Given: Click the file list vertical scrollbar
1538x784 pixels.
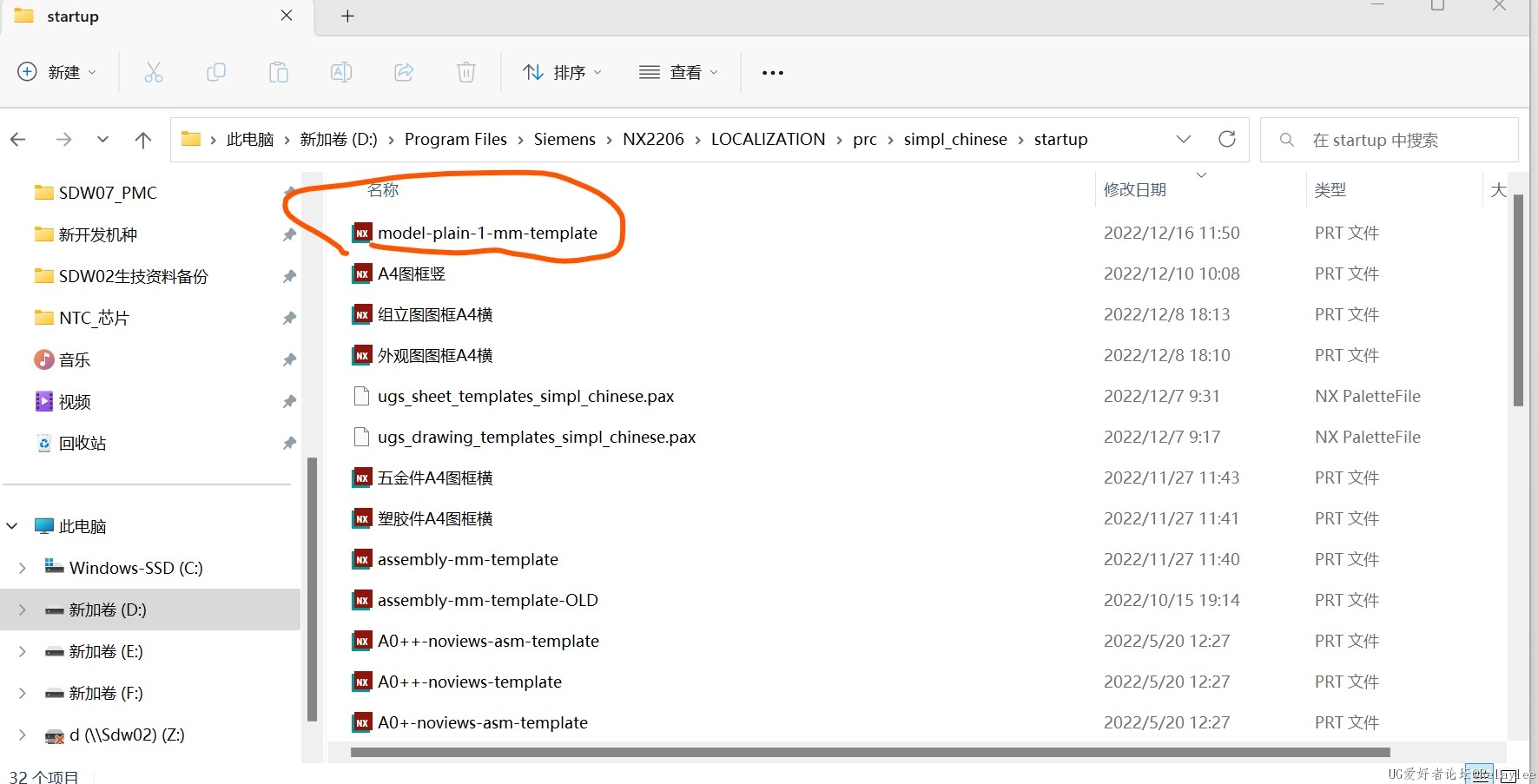Looking at the screenshot, I should point(1518,300).
